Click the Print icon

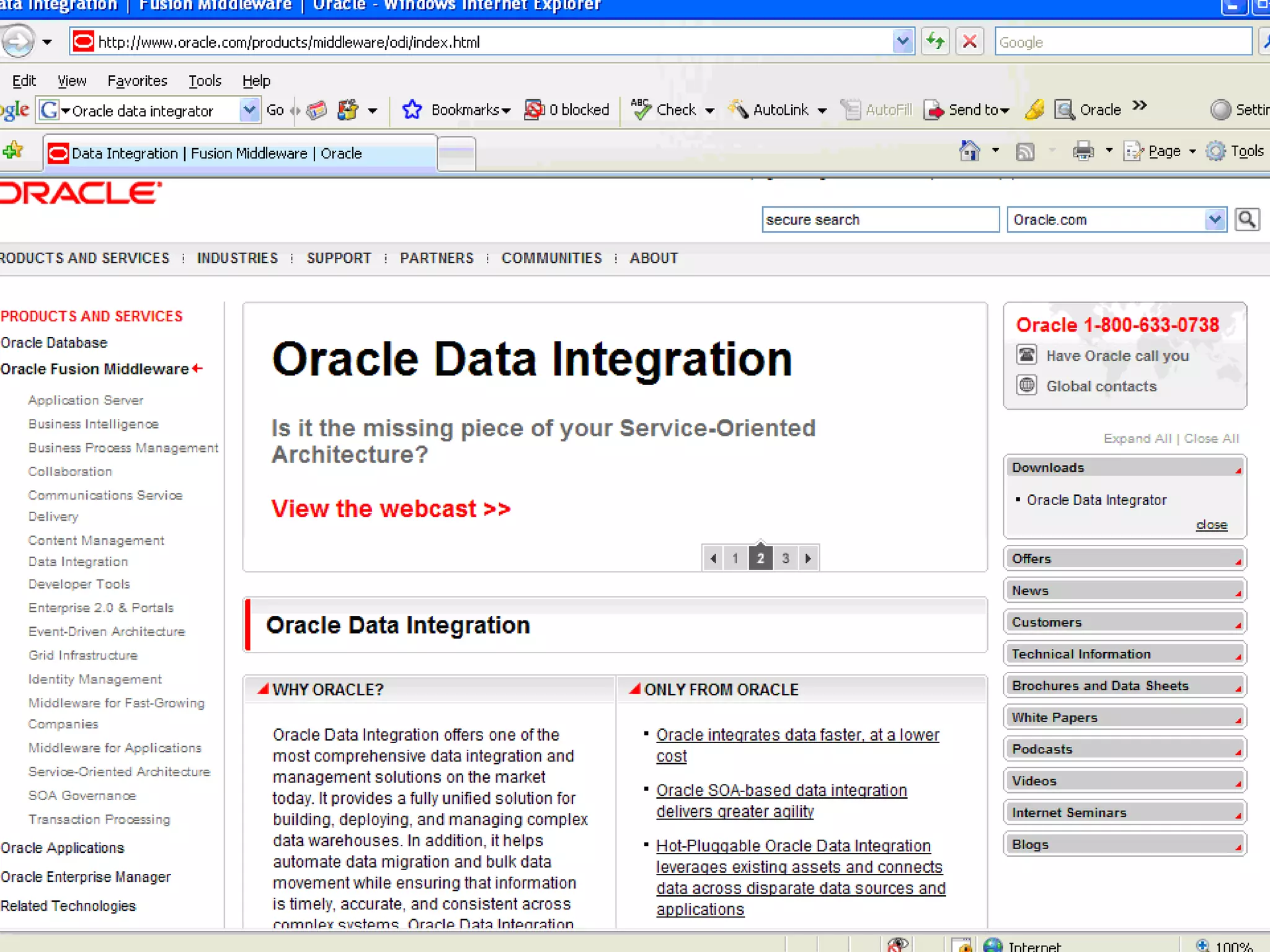1083,151
